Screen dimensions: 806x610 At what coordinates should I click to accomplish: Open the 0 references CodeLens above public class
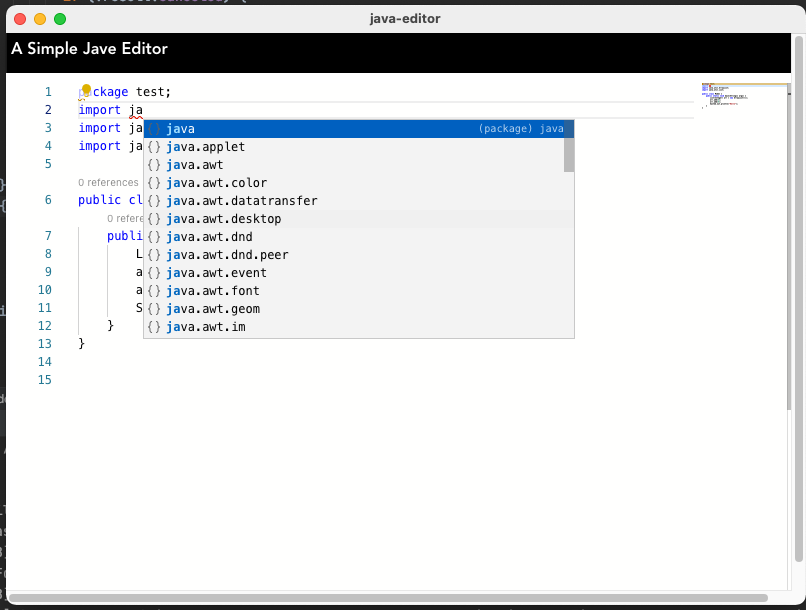tap(107, 182)
